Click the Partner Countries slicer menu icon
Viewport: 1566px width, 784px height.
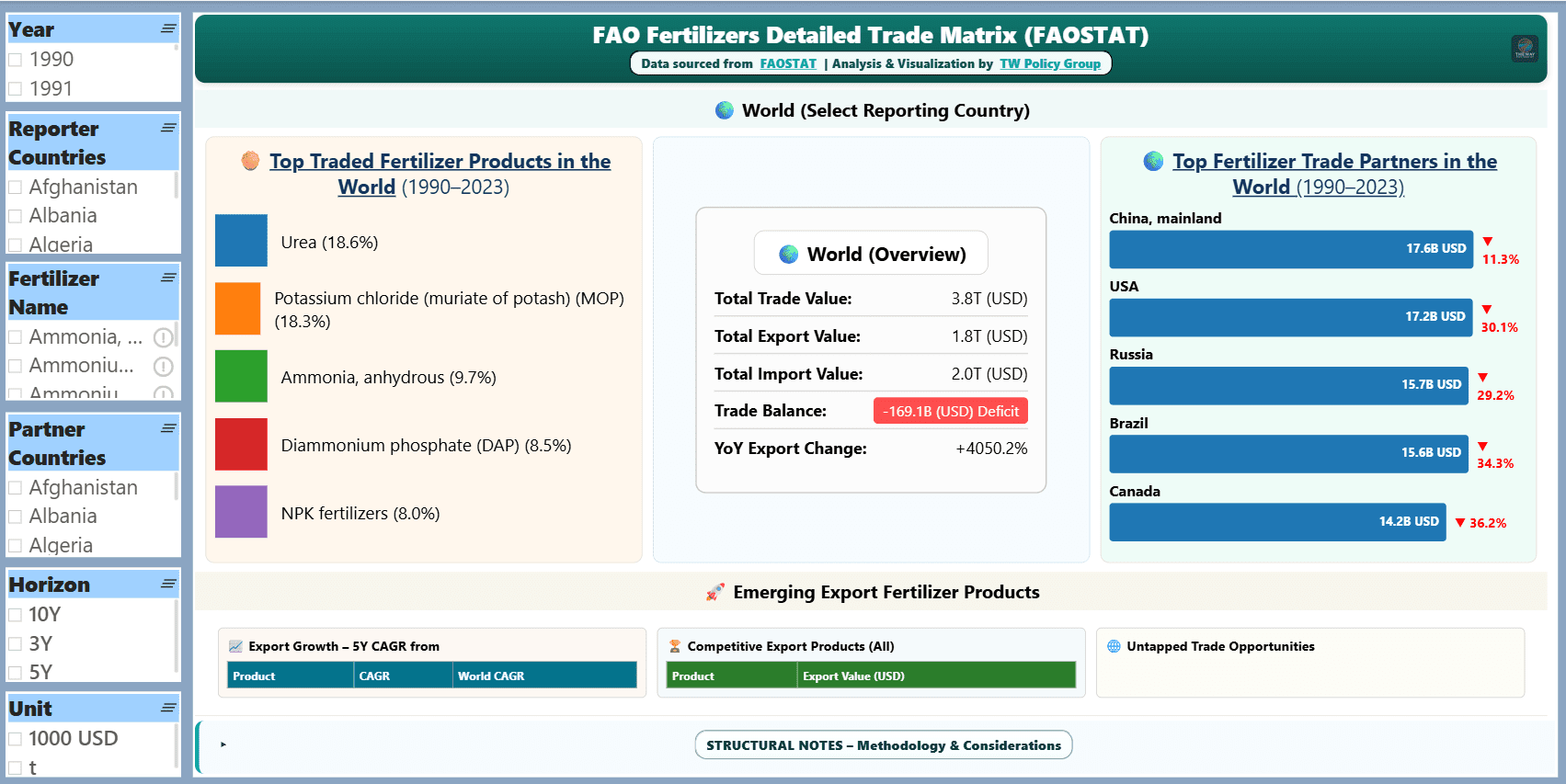pyautogui.click(x=168, y=429)
